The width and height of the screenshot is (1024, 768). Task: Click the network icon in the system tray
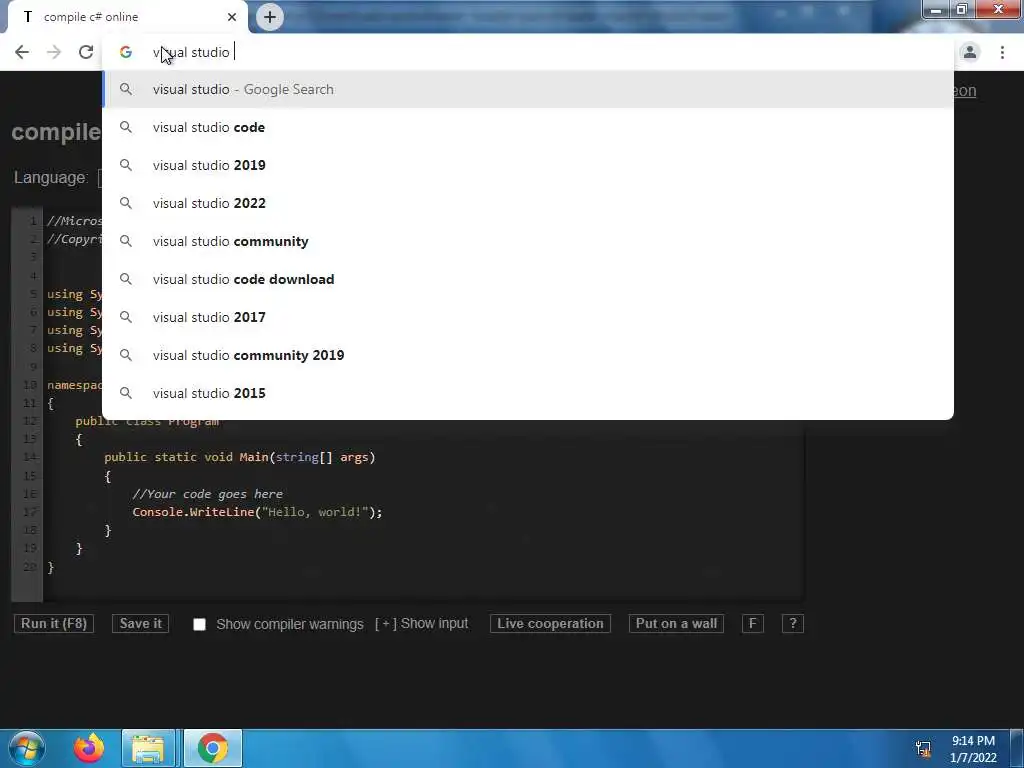[923, 748]
